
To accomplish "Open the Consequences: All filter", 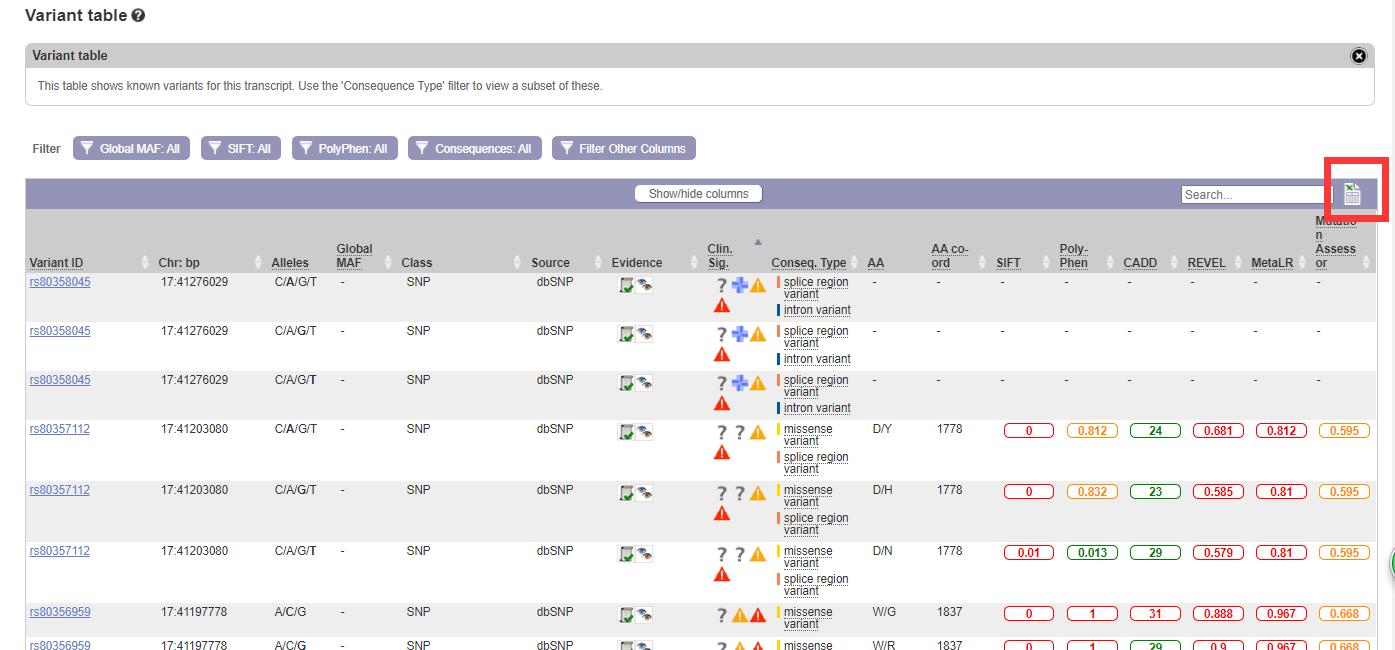I will click(475, 148).
